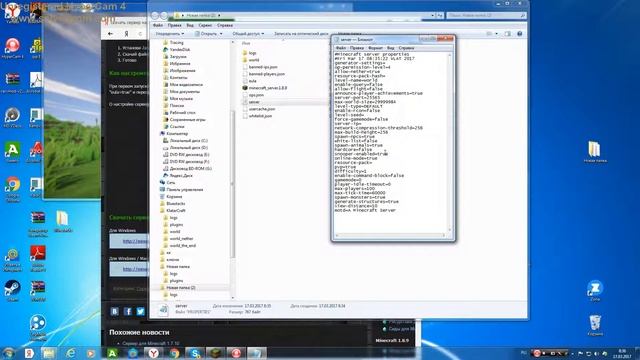Open the Файл menu in Explorer

[x=158, y=25]
